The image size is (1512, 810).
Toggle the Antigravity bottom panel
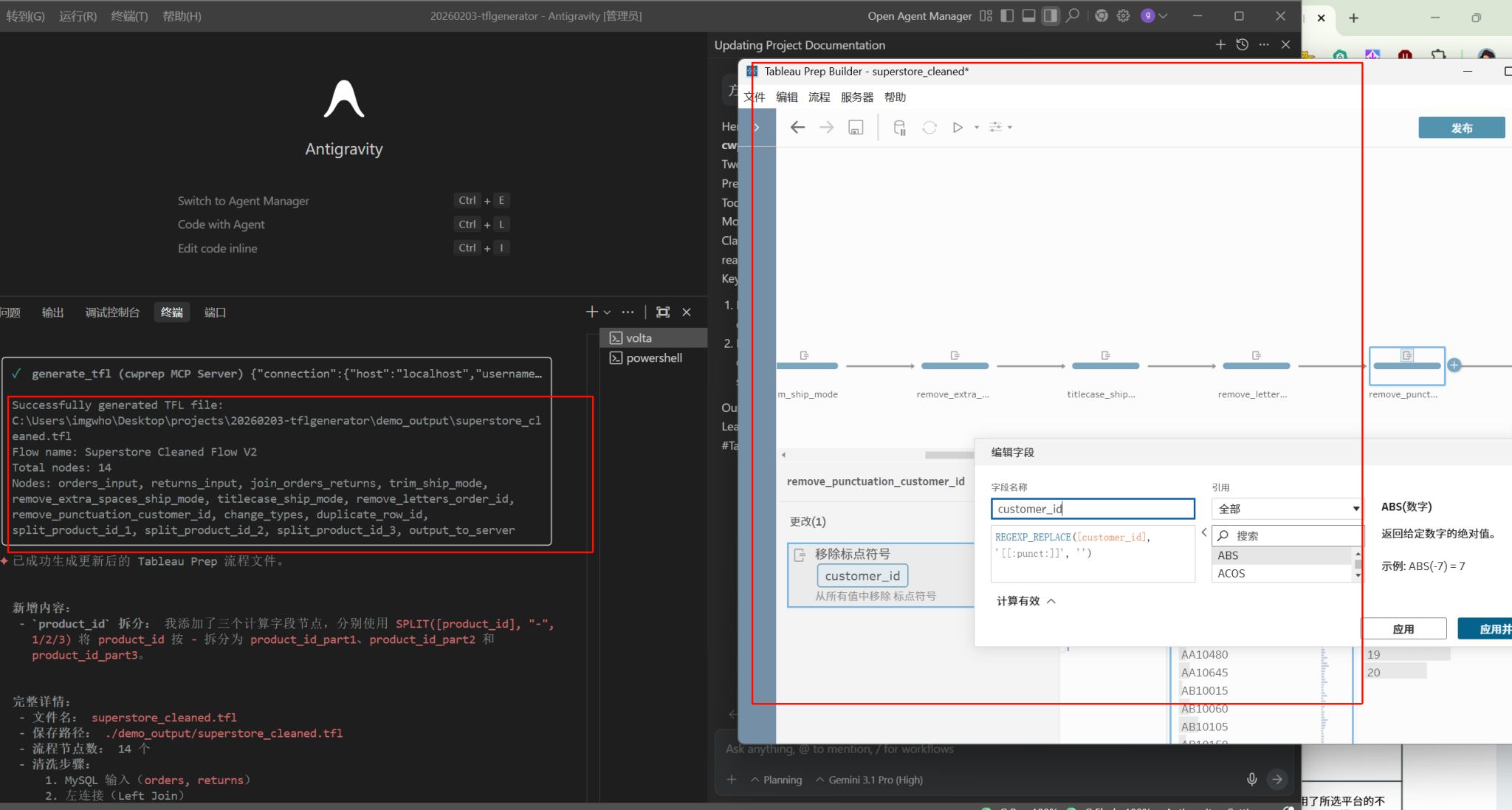click(x=1028, y=16)
